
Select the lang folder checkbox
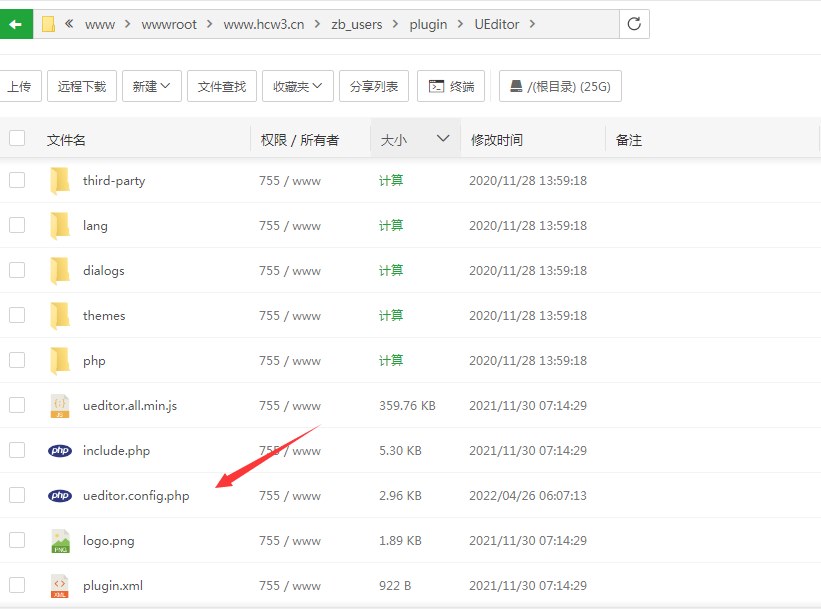(x=17, y=225)
